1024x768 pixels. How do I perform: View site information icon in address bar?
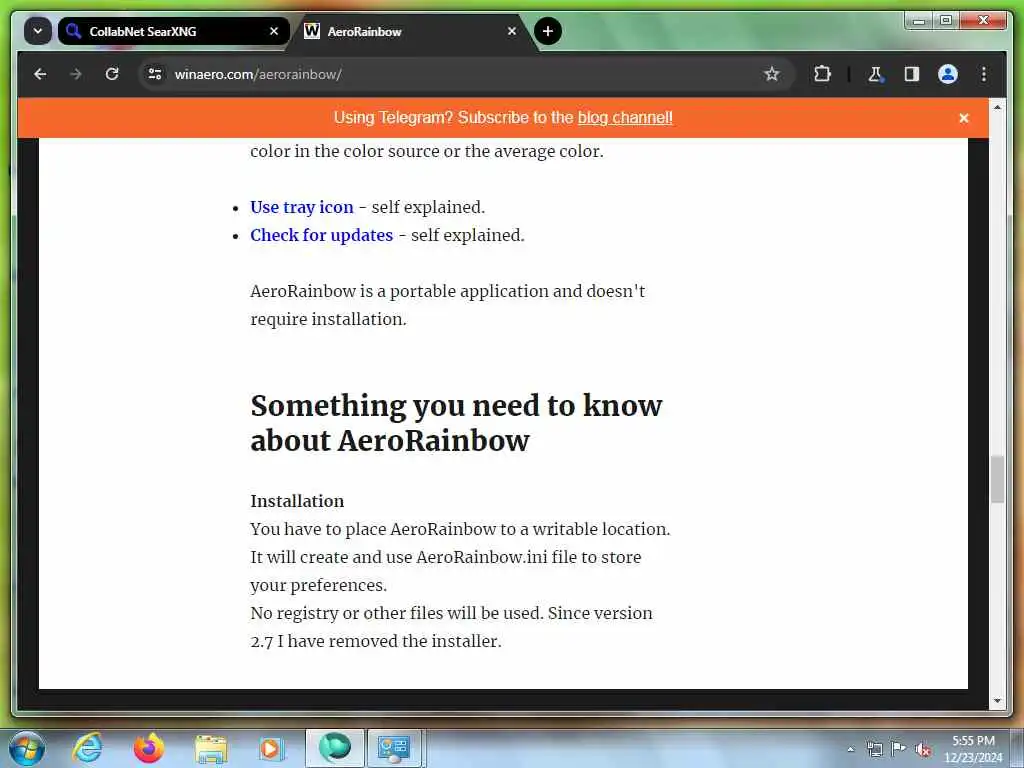(x=155, y=74)
